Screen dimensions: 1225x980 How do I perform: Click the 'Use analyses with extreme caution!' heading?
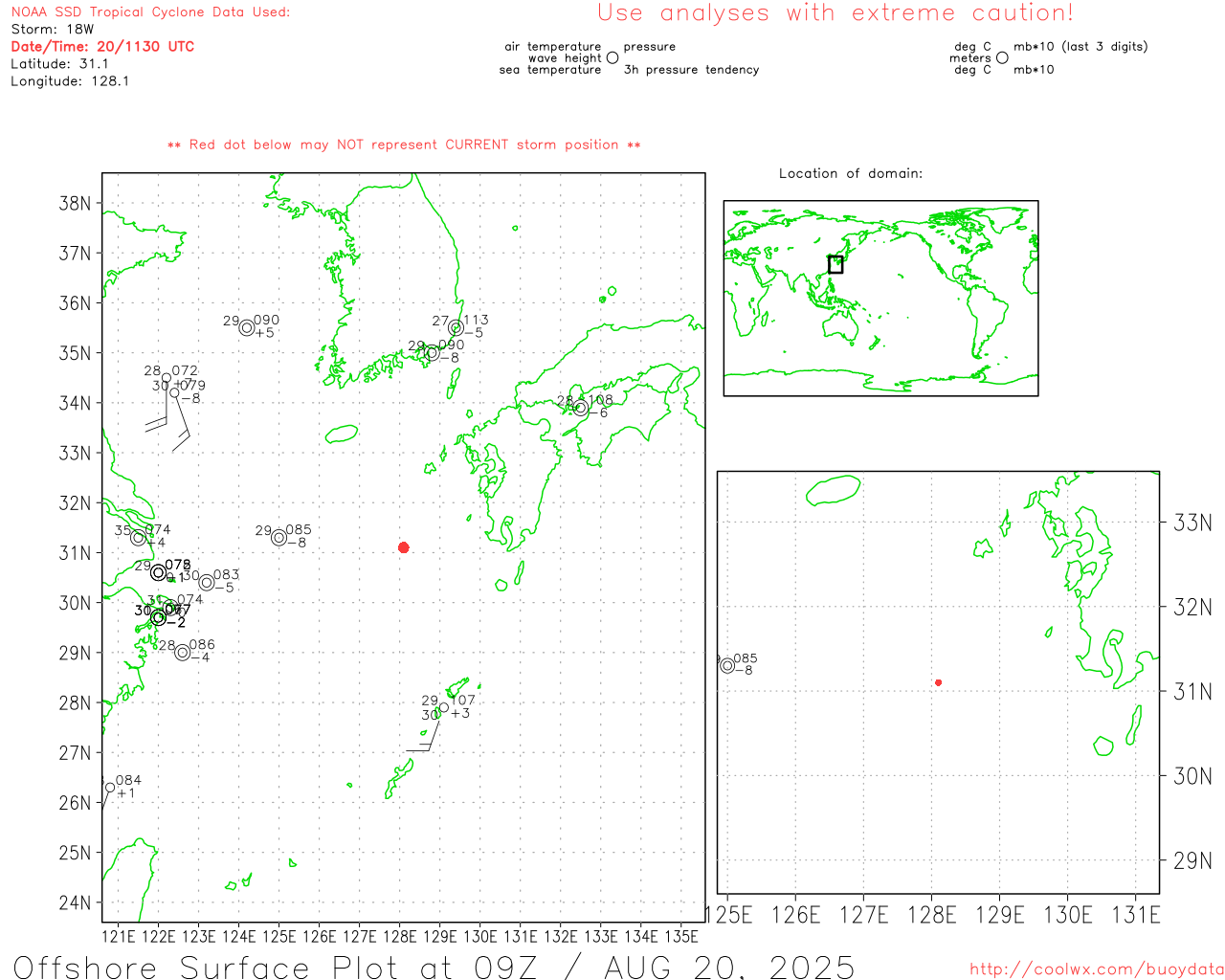pyautogui.click(x=835, y=13)
